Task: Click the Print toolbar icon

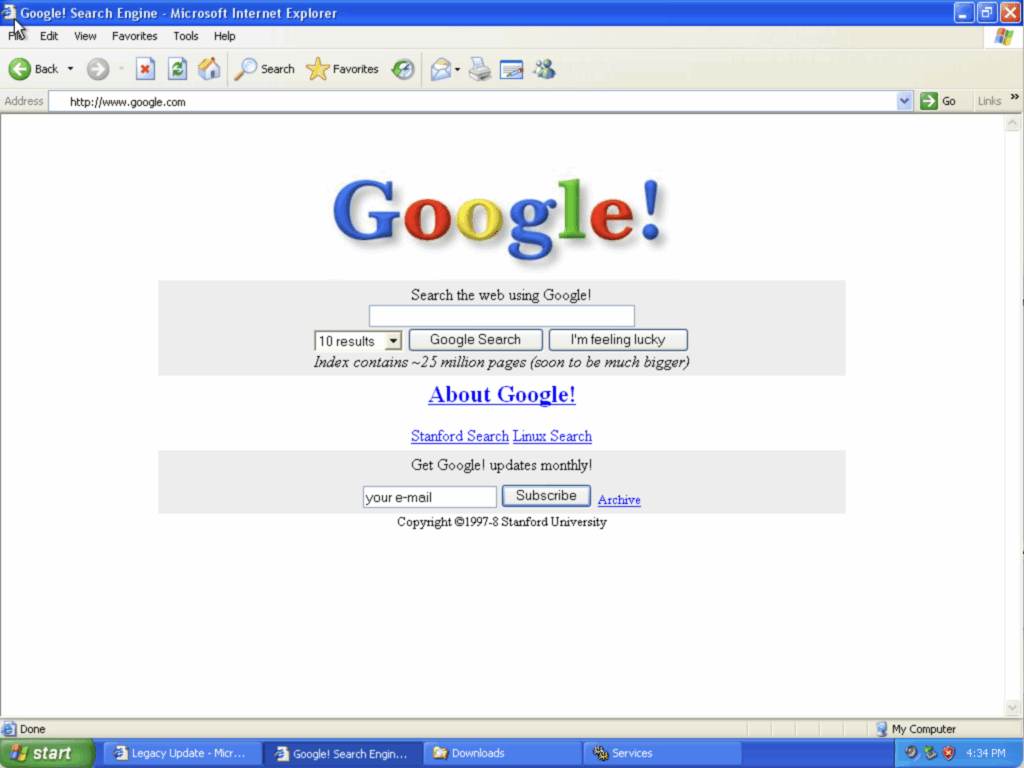Action: click(x=480, y=69)
